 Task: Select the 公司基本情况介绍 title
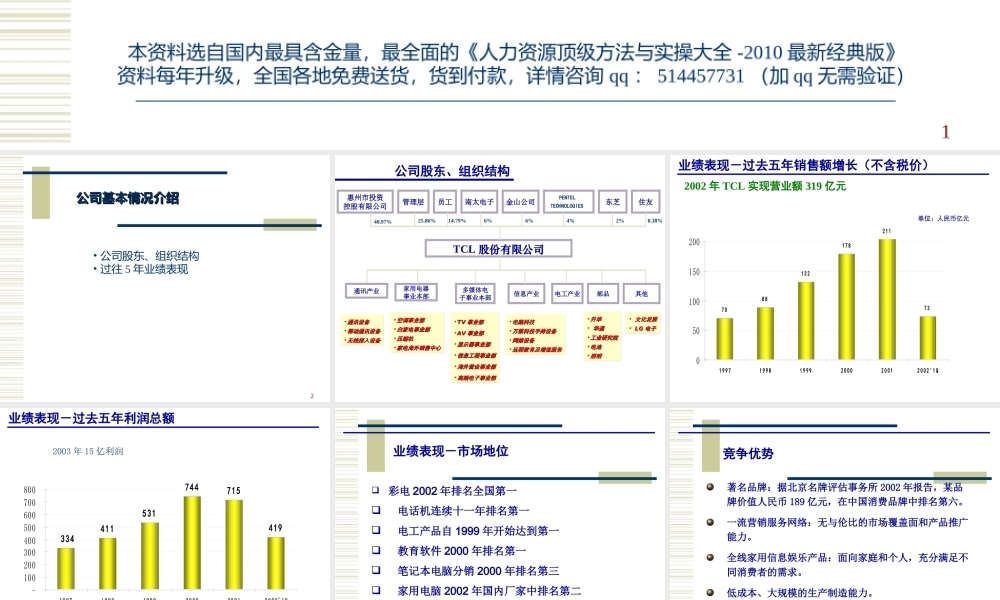pos(128,199)
